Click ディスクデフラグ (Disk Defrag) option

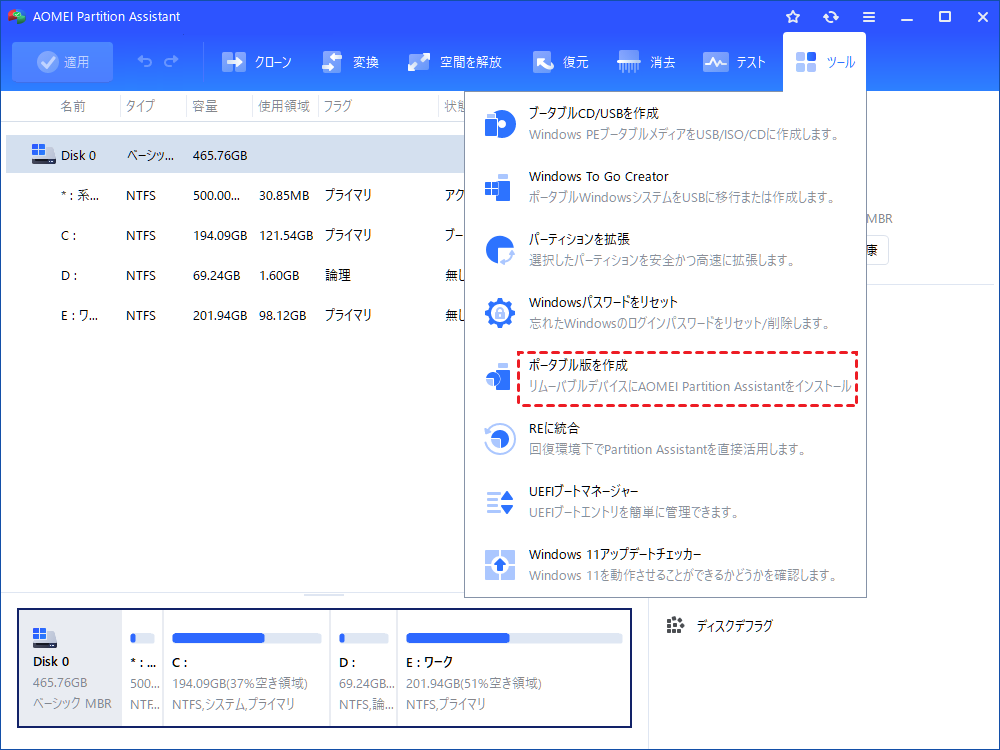tap(719, 626)
